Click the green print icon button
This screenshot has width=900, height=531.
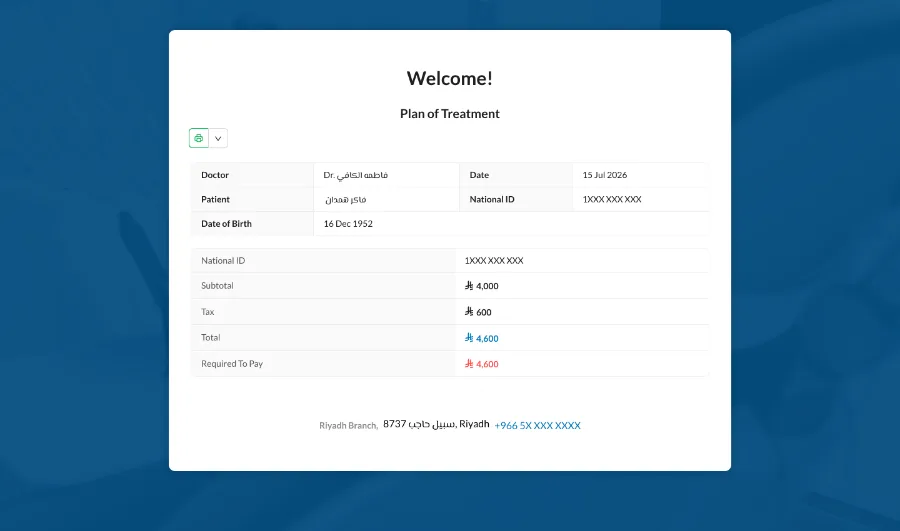click(x=199, y=138)
